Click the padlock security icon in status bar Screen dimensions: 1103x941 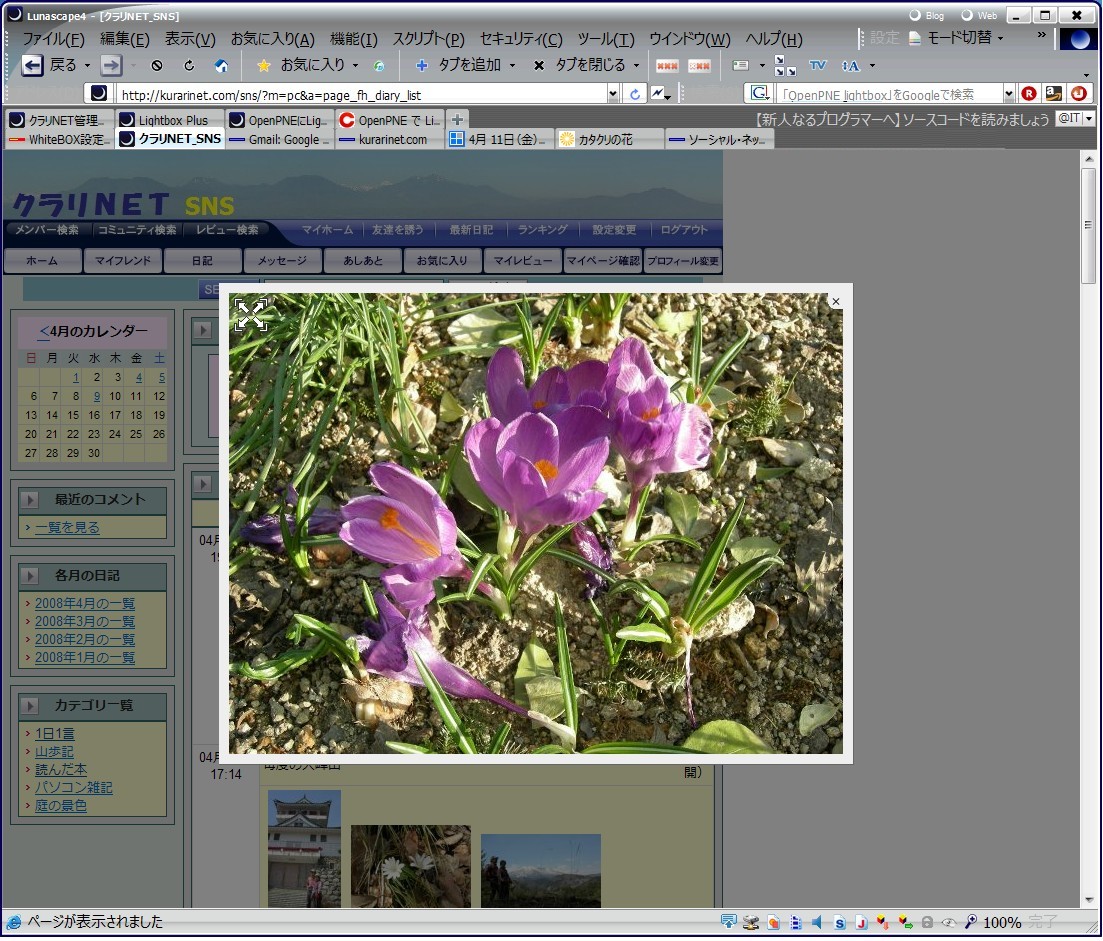tap(927, 923)
